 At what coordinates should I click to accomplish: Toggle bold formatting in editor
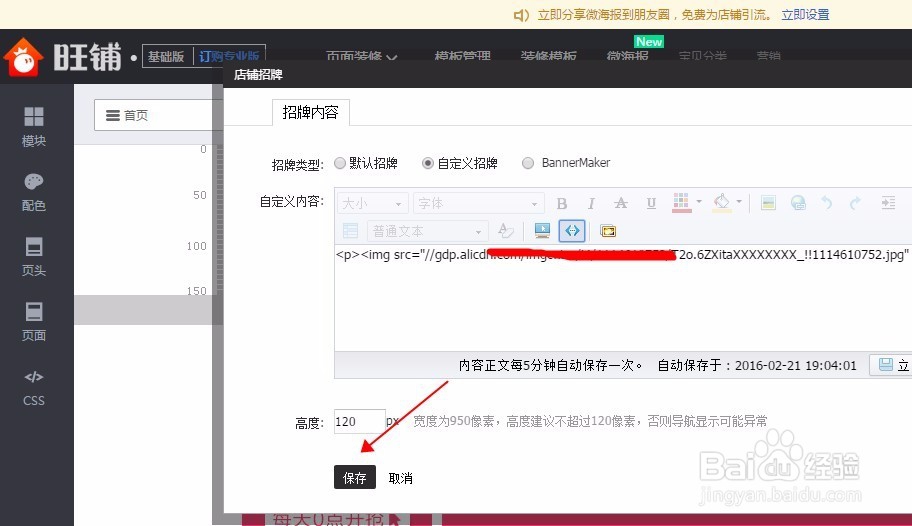tap(561, 203)
